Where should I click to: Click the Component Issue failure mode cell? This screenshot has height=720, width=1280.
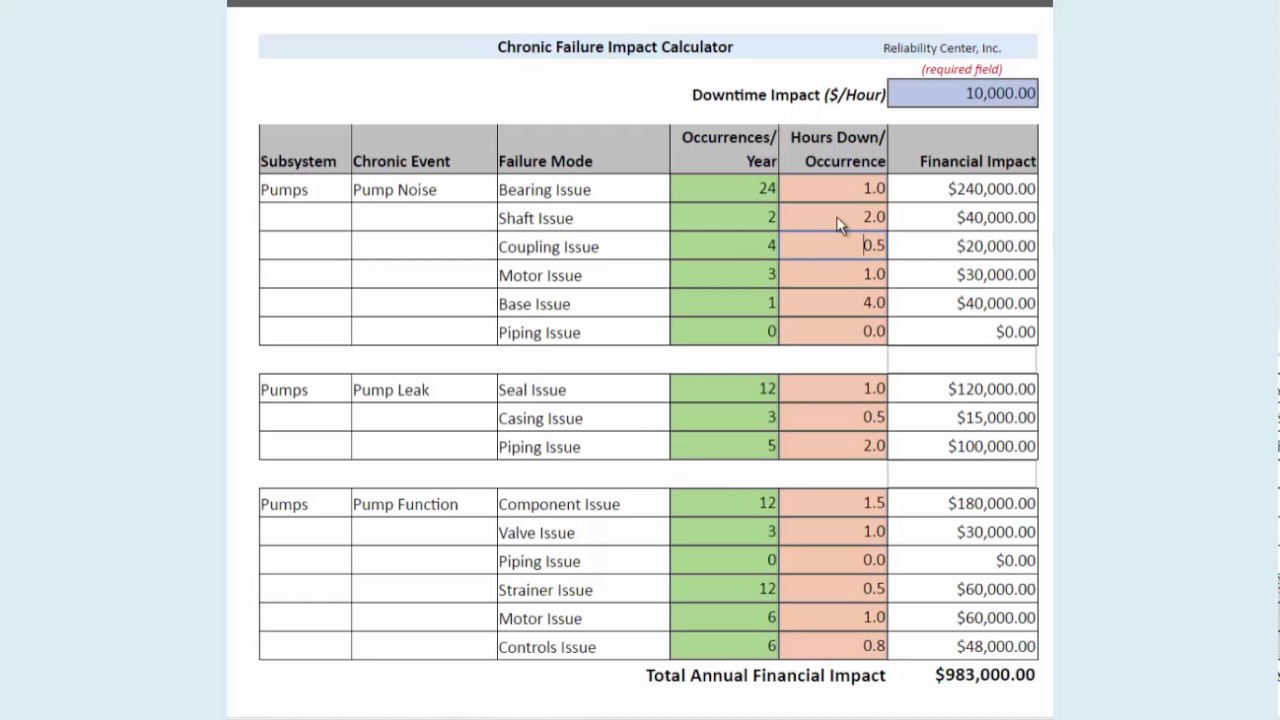[x=583, y=504]
